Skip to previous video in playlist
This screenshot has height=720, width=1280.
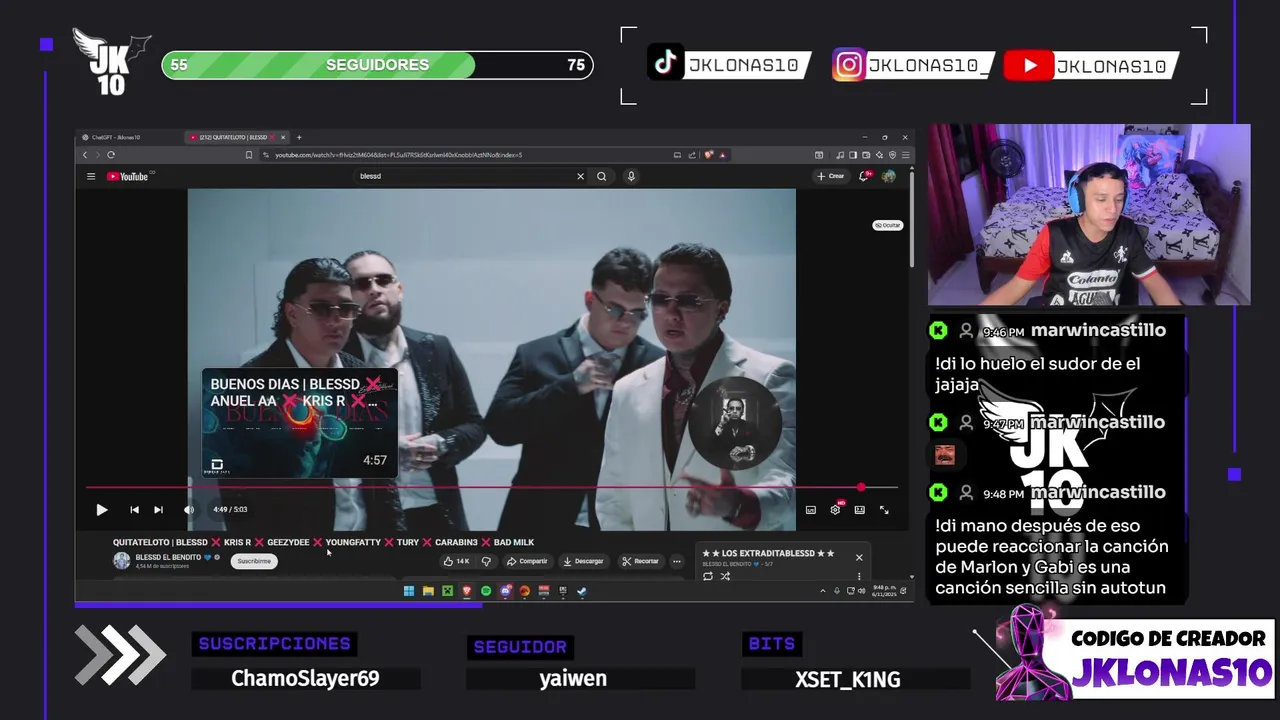point(134,510)
